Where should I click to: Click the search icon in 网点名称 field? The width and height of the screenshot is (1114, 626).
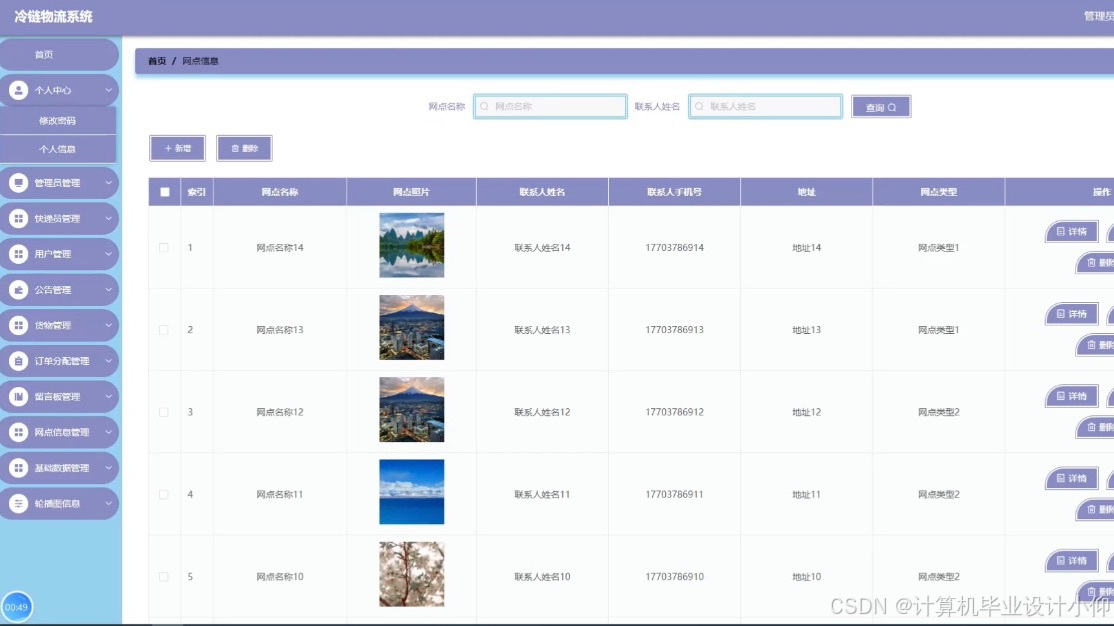(485, 107)
